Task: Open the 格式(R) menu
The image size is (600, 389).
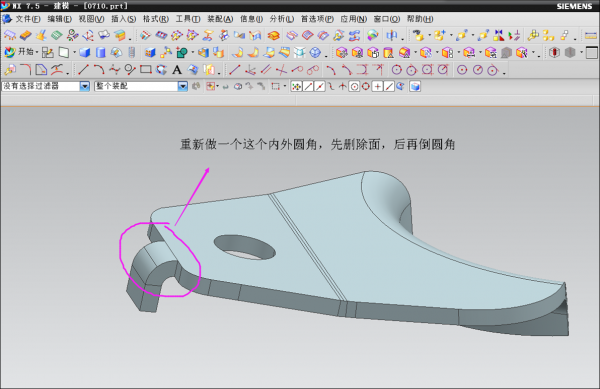Action: [156, 19]
